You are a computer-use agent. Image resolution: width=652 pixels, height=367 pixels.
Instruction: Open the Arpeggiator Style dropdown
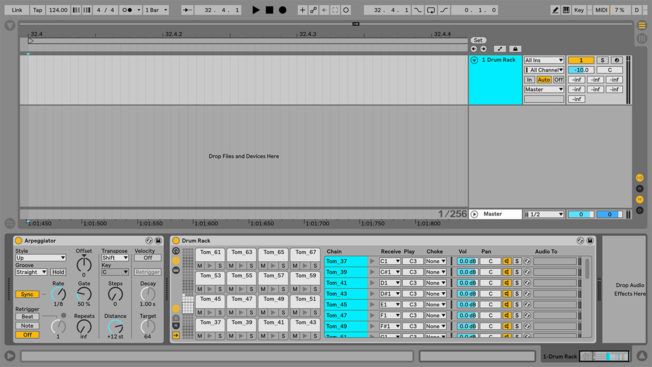coord(40,258)
